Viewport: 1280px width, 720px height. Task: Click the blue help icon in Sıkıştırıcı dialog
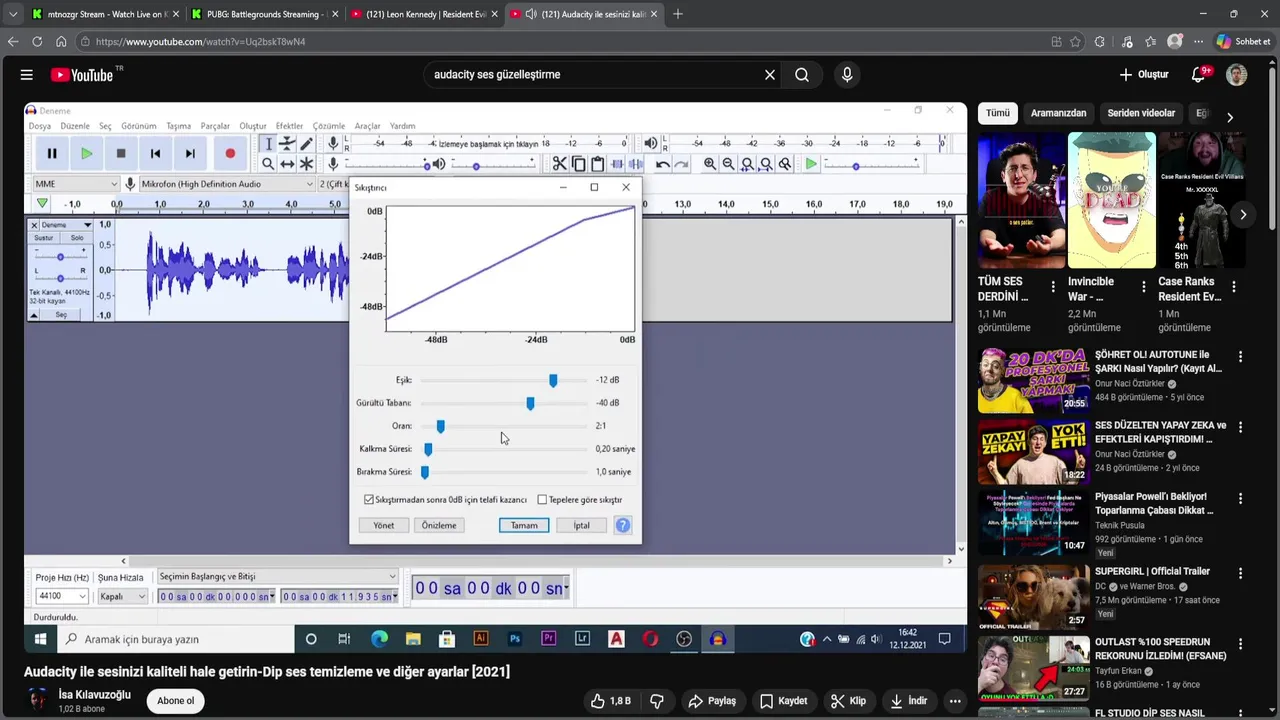point(623,525)
